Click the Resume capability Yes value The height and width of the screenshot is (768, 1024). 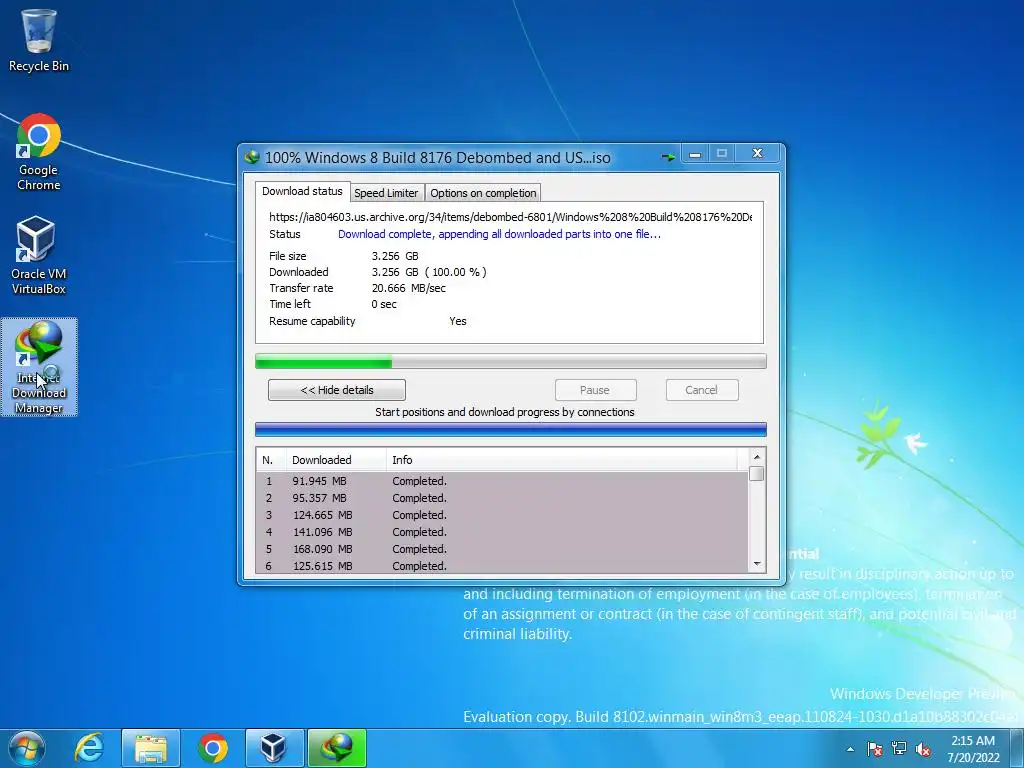click(458, 321)
